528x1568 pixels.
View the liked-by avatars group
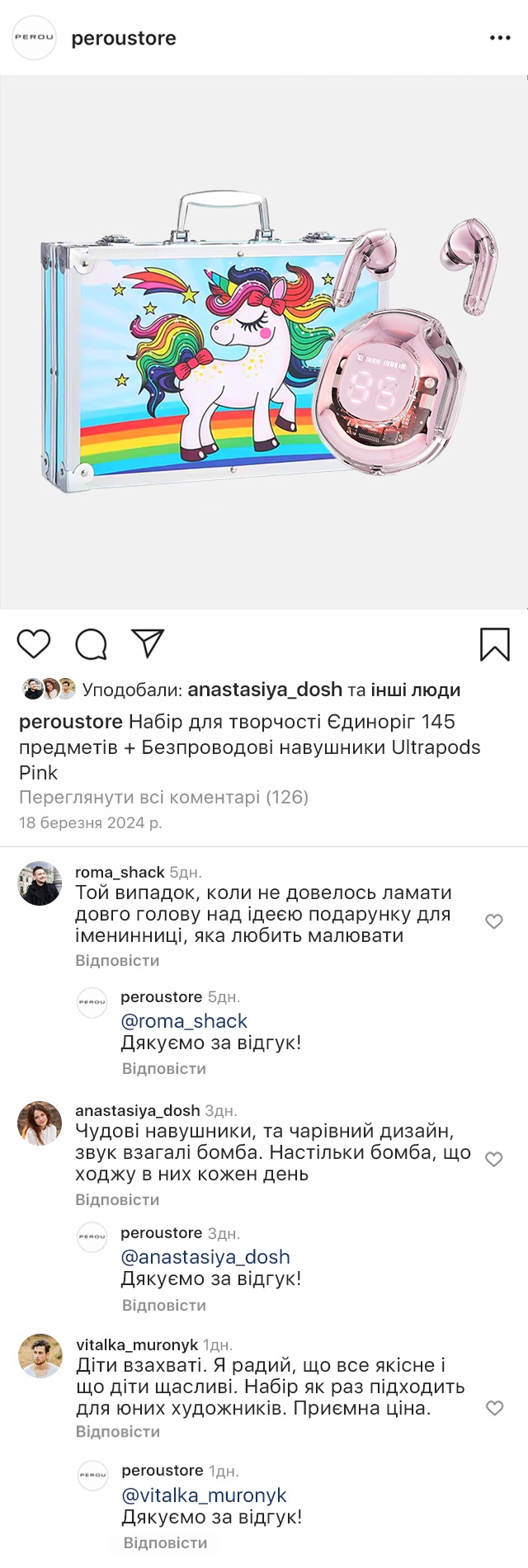pyautogui.click(x=49, y=689)
